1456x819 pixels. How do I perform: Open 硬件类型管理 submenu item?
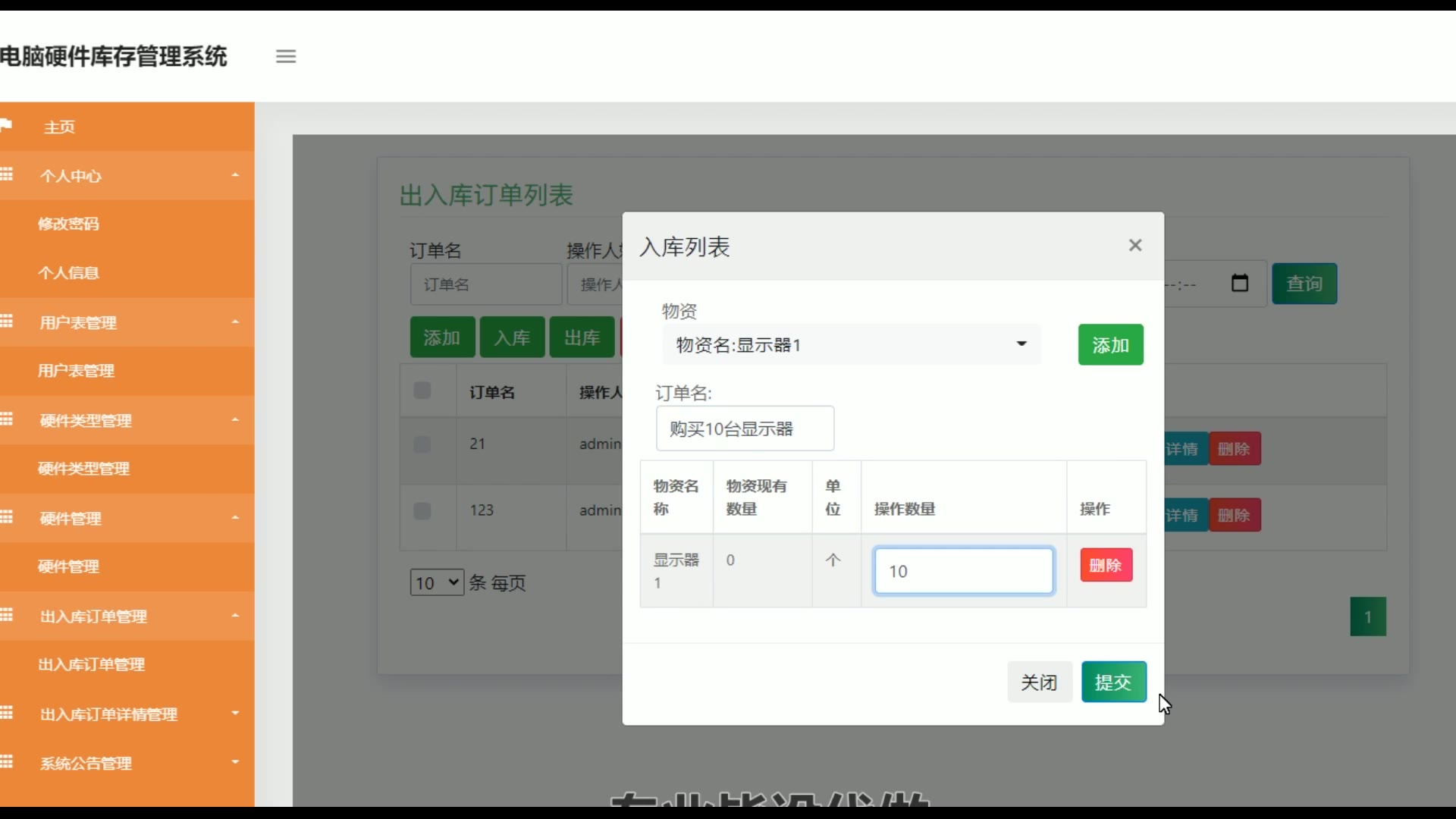(x=83, y=469)
